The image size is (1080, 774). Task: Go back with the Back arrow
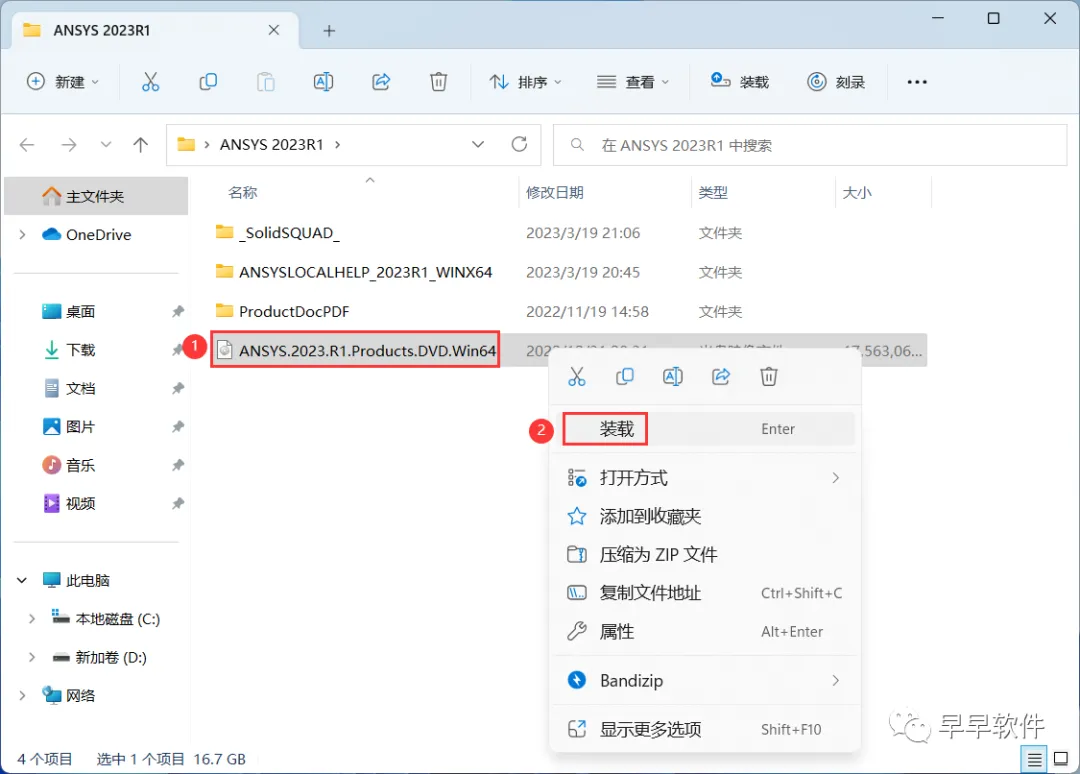(x=27, y=145)
